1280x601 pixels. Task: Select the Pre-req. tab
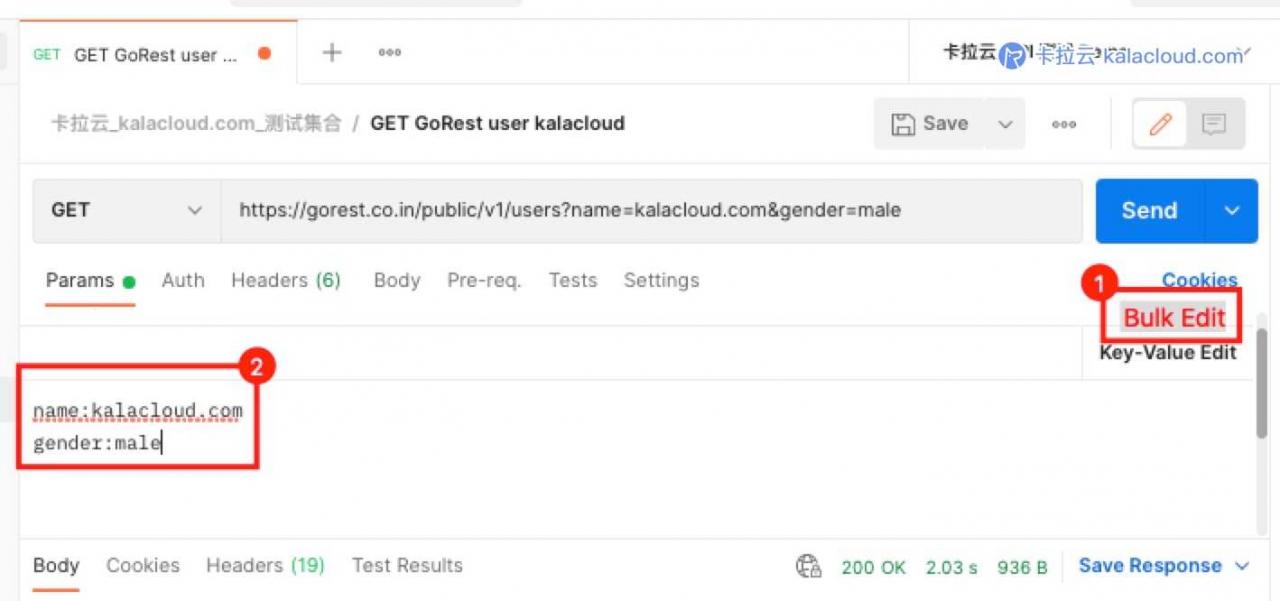484,281
